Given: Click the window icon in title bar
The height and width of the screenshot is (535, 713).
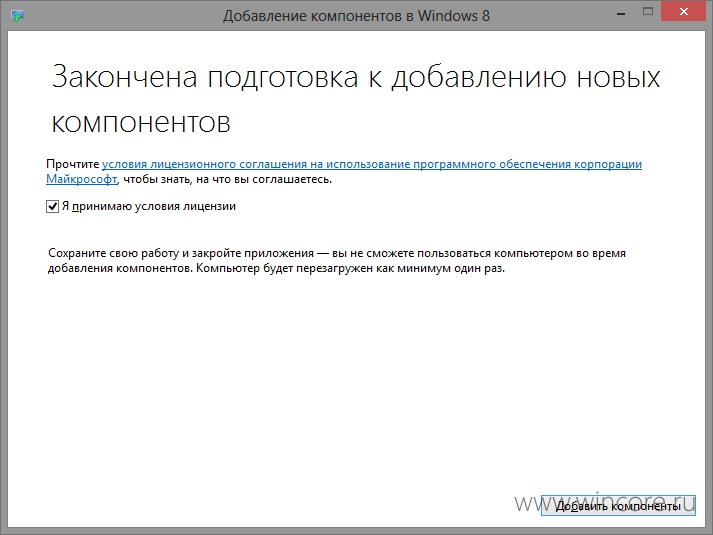Looking at the screenshot, I should click(x=18, y=16).
